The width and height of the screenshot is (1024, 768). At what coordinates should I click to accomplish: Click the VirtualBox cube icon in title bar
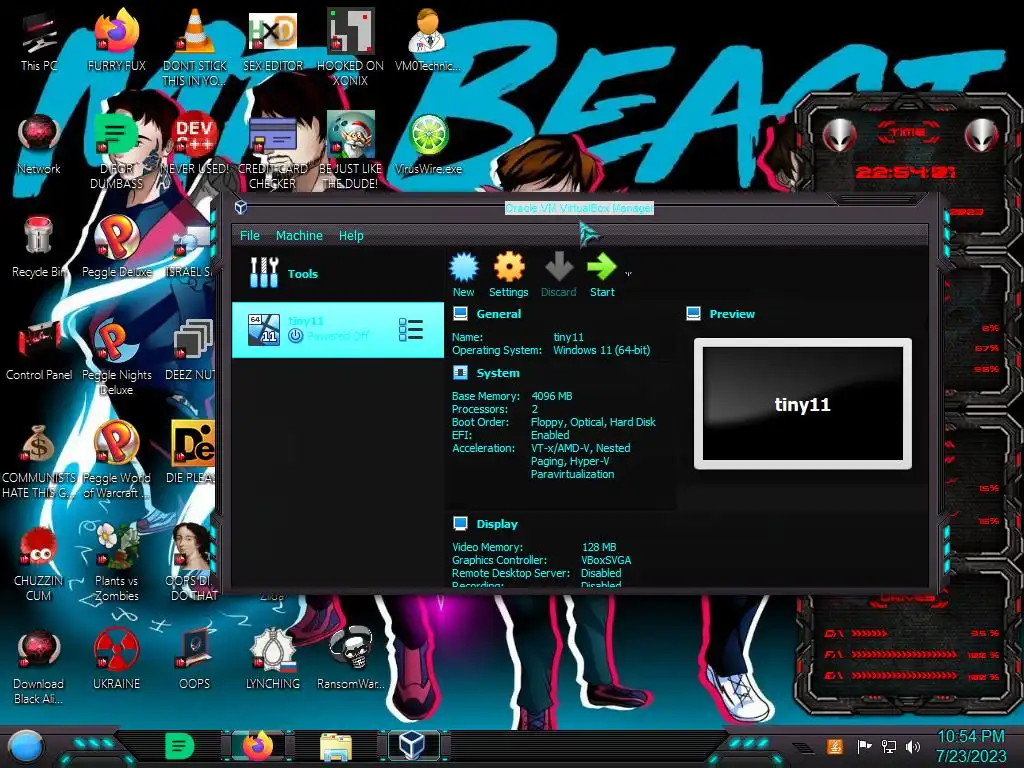[x=241, y=208]
